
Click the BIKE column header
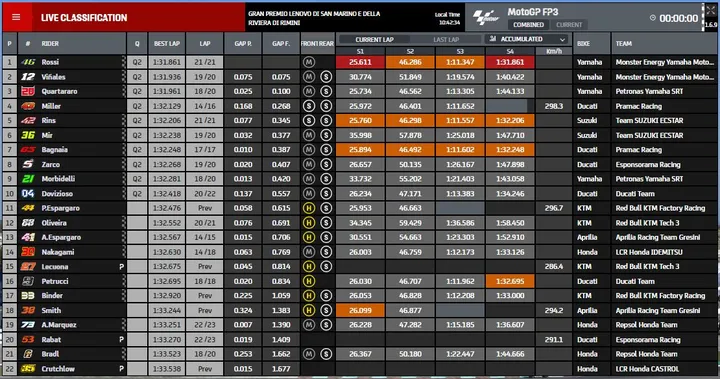pyautogui.click(x=583, y=44)
